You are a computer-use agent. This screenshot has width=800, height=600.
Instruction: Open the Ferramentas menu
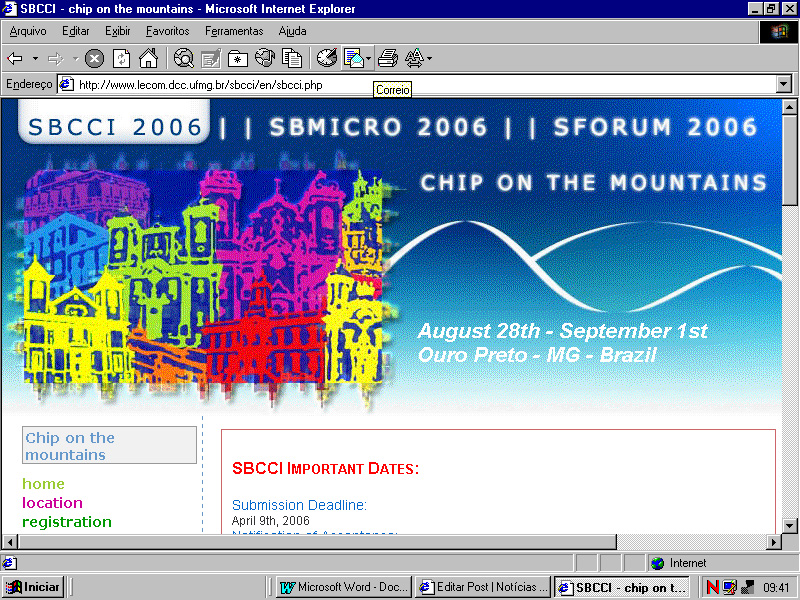coord(234,31)
